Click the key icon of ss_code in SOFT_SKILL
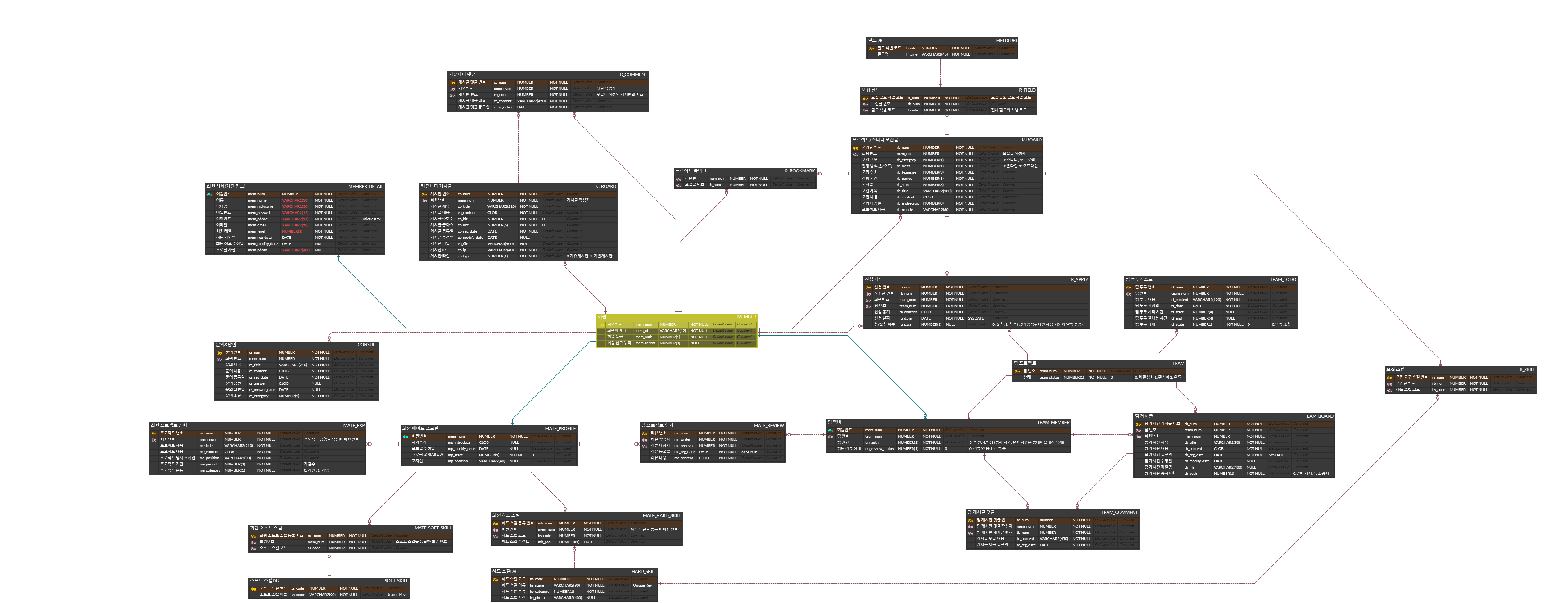 click(253, 589)
